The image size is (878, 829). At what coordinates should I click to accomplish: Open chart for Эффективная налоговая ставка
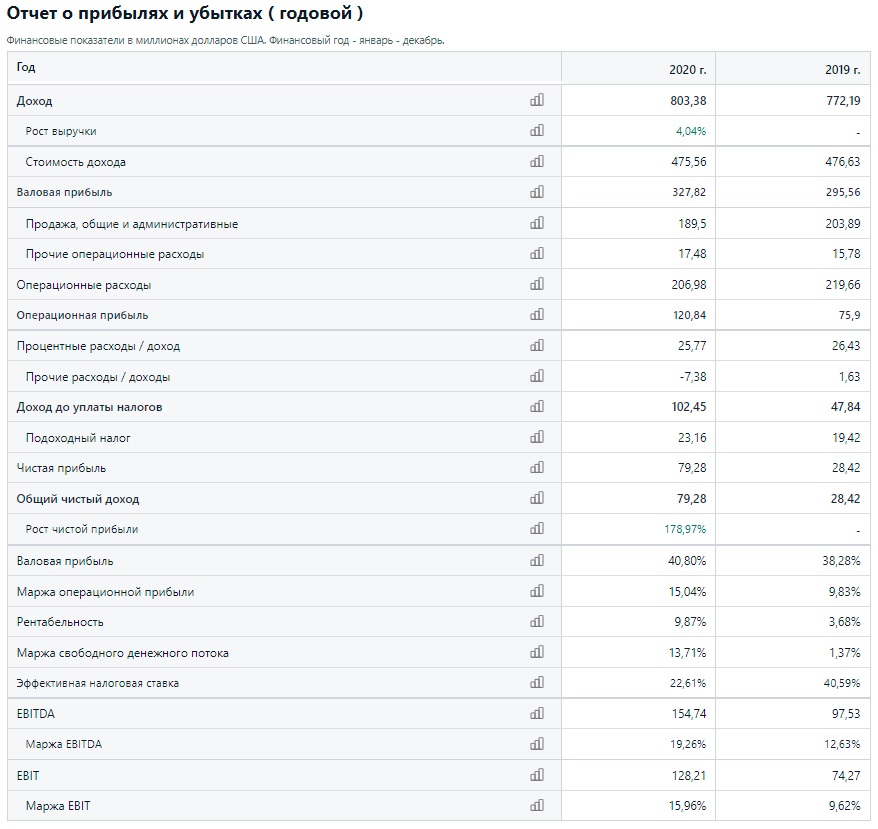[x=537, y=682]
